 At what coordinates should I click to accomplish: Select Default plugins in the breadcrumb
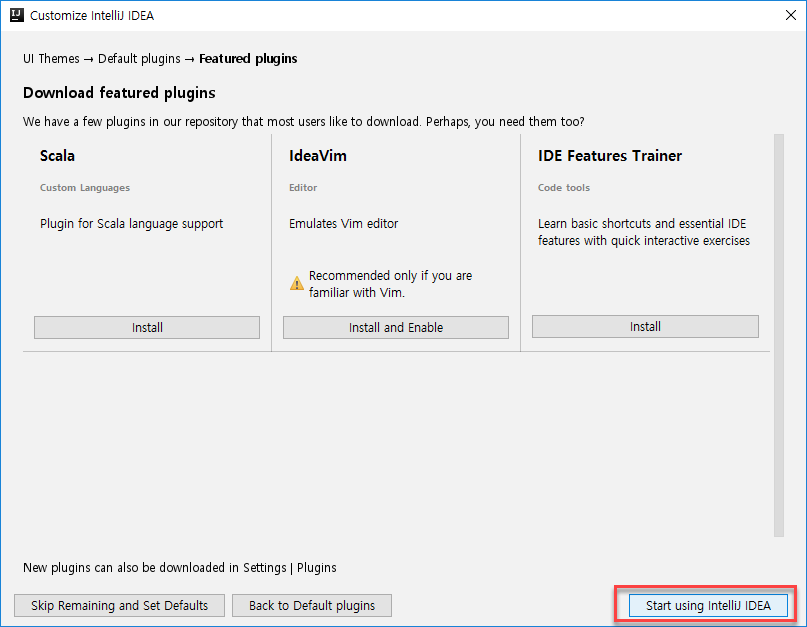pos(139,59)
